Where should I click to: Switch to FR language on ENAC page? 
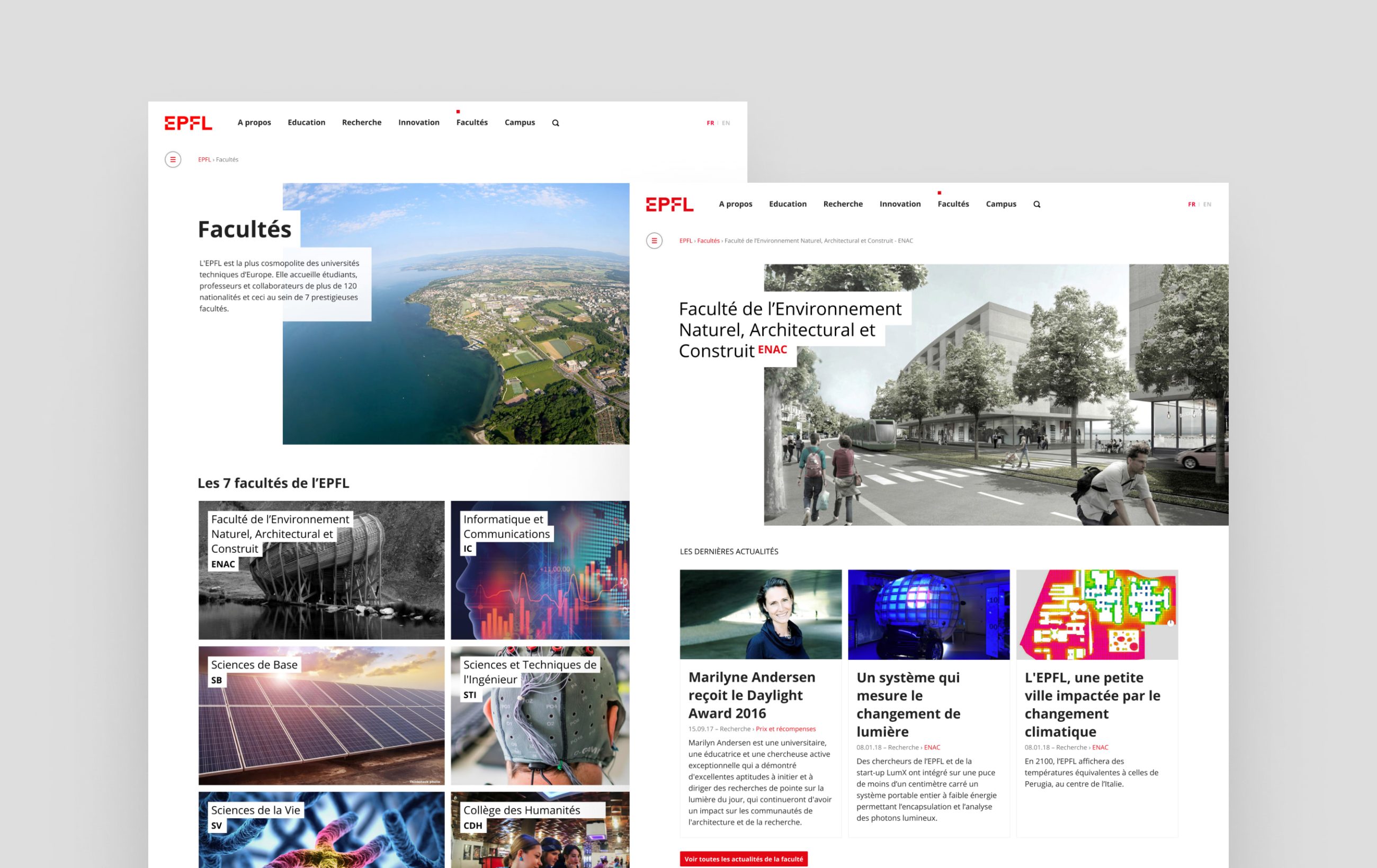[1192, 204]
